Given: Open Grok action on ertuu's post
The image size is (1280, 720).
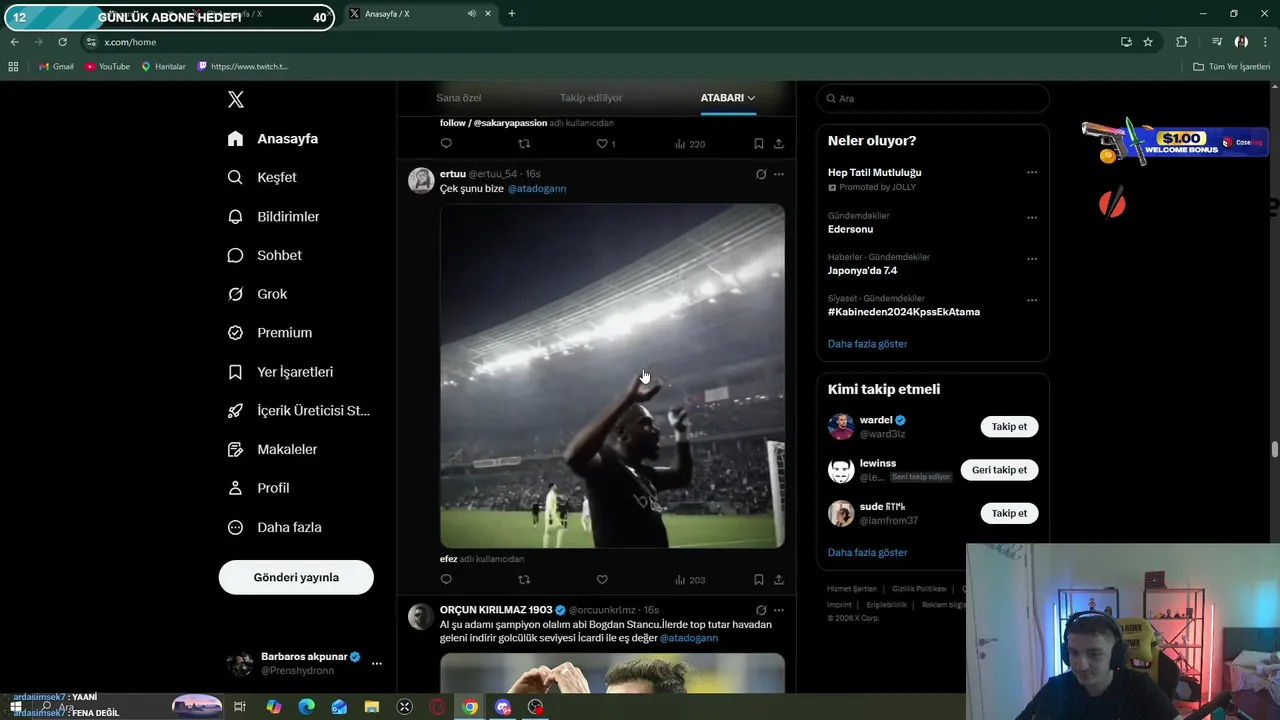Looking at the screenshot, I should pyautogui.click(x=761, y=174).
